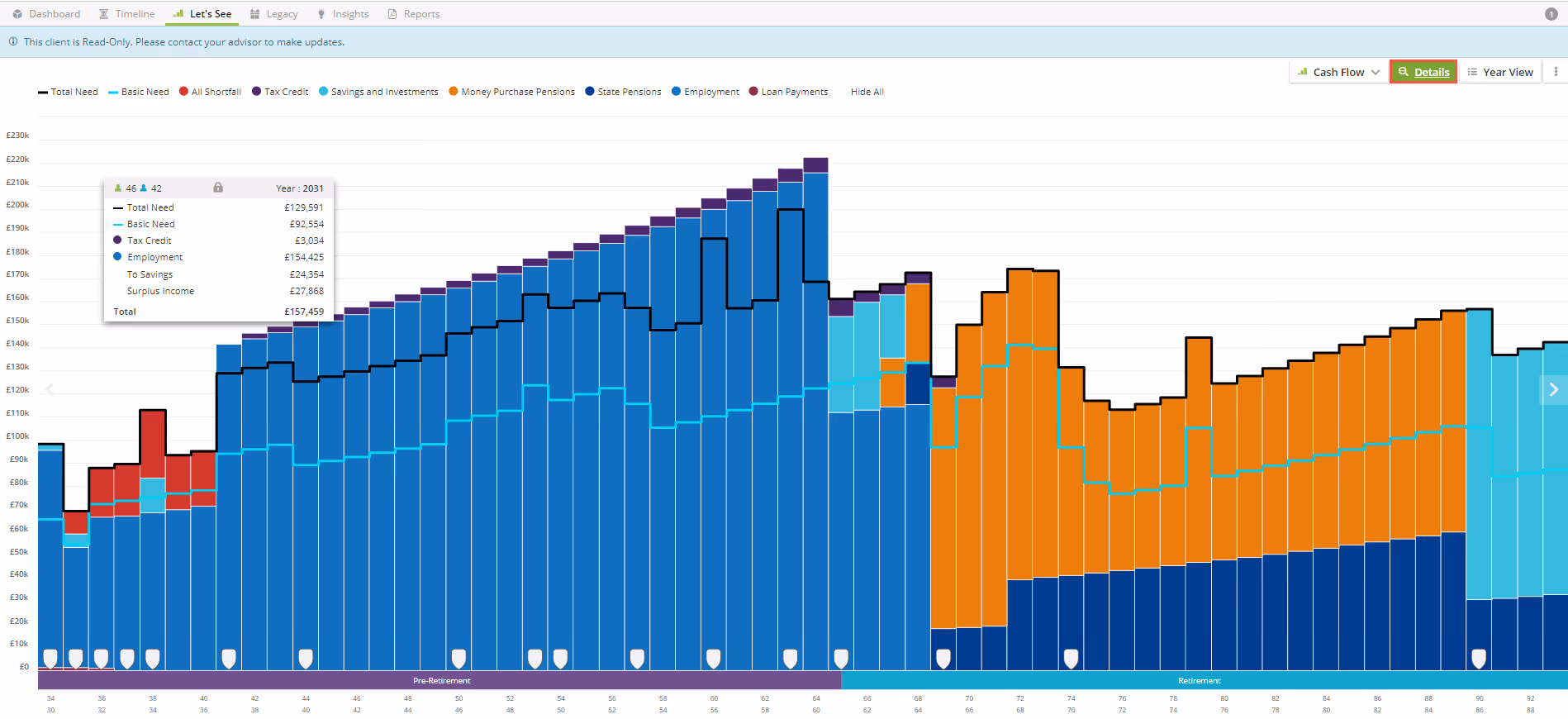Open the vertical ellipsis more menu

(1556, 72)
